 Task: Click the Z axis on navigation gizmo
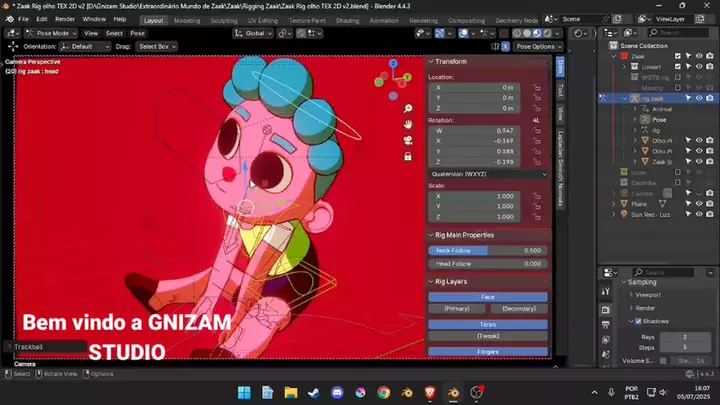(393, 64)
